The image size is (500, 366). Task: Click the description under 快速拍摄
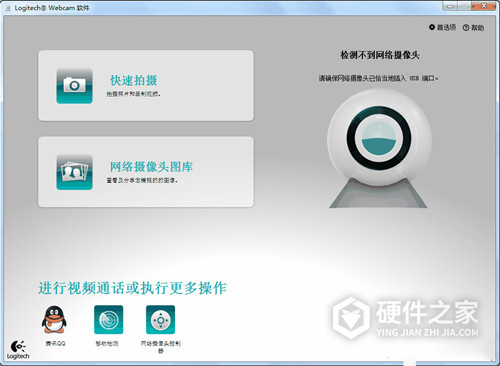(x=133, y=94)
